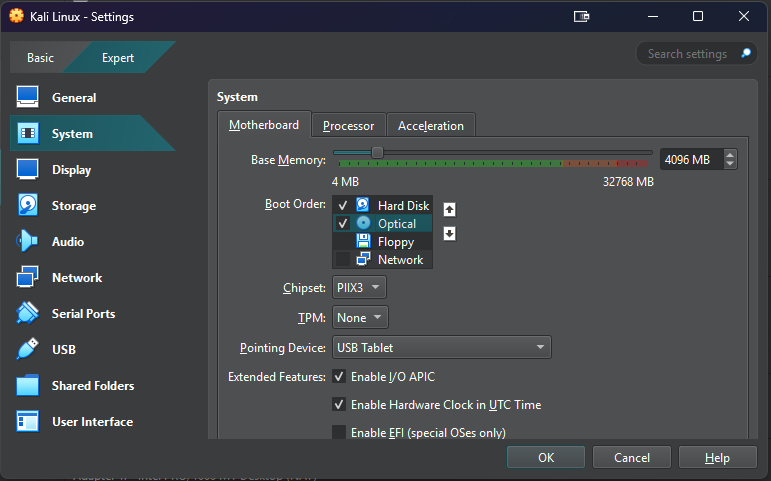
Task: Click the Hard Disk boot device icon
Action: (x=363, y=205)
